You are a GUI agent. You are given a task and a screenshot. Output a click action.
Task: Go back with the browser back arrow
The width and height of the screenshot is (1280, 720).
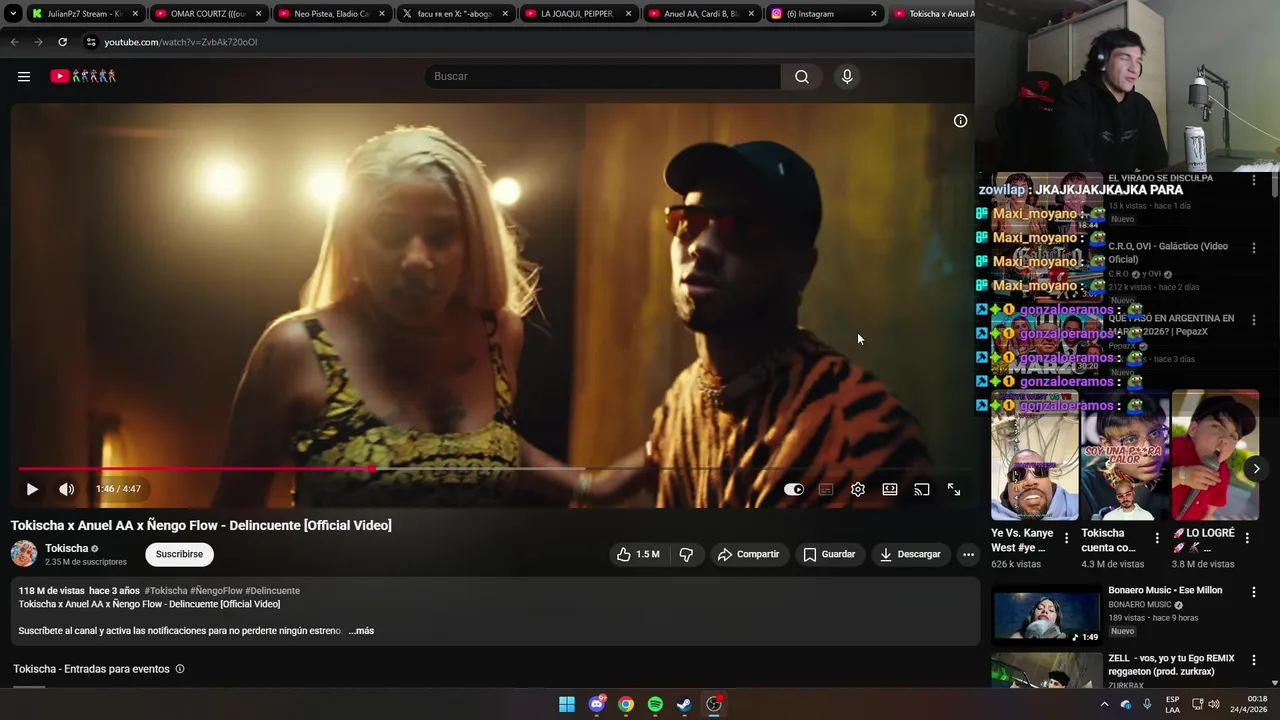14,42
